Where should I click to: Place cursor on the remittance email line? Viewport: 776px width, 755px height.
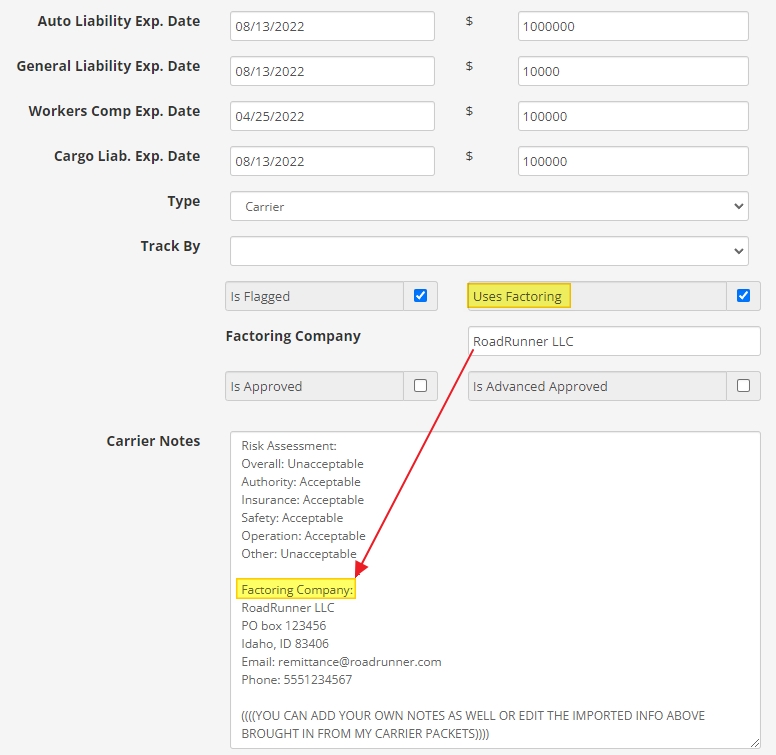pyautogui.click(x=341, y=662)
